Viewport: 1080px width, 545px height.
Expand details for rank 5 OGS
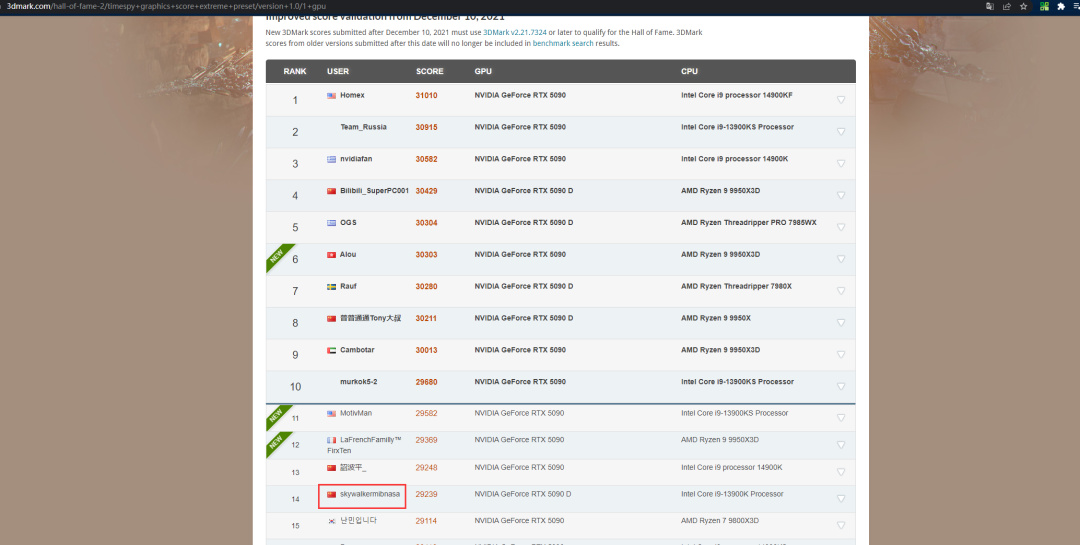[840, 227]
